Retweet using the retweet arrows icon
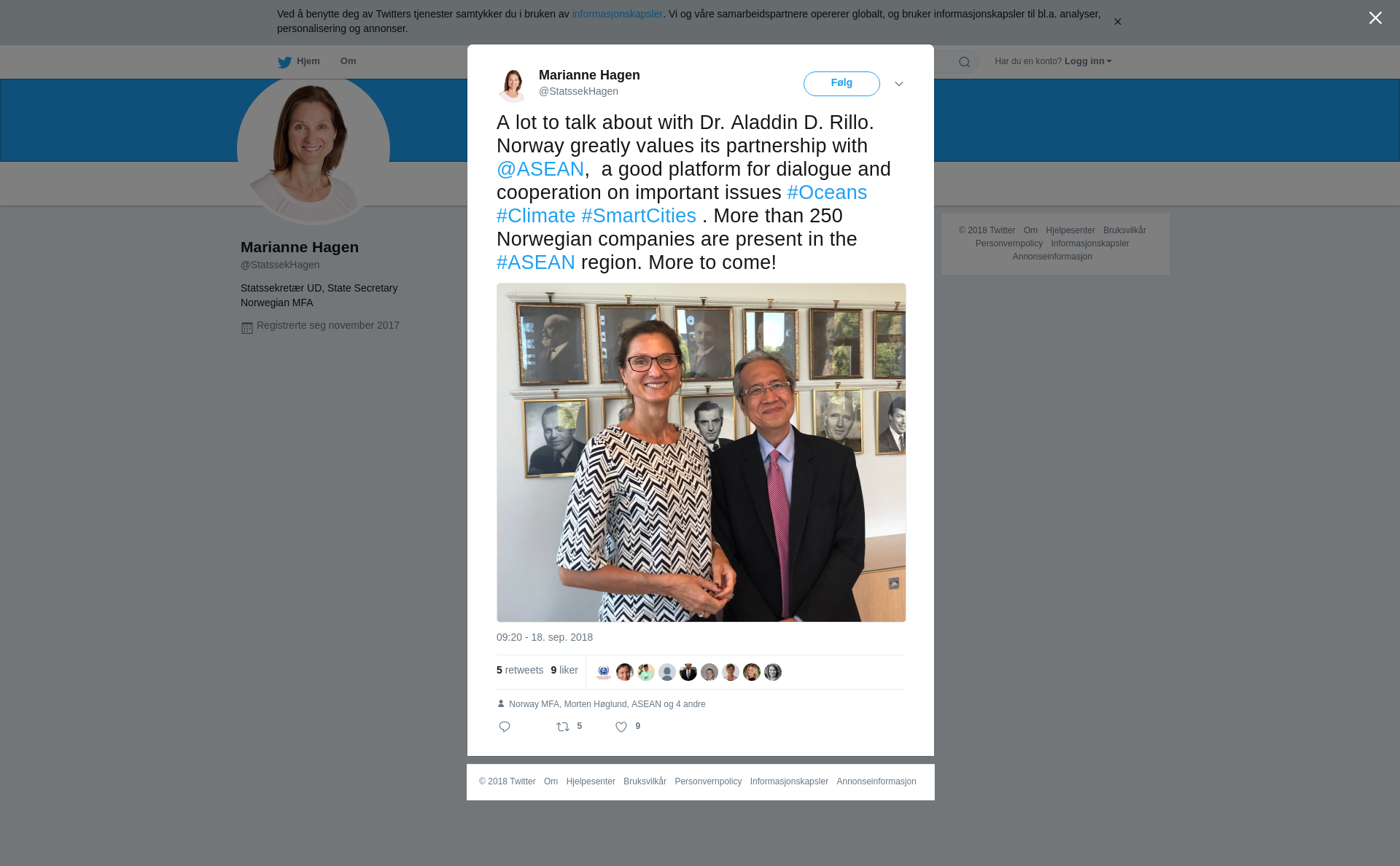The image size is (1400, 866). (x=563, y=727)
